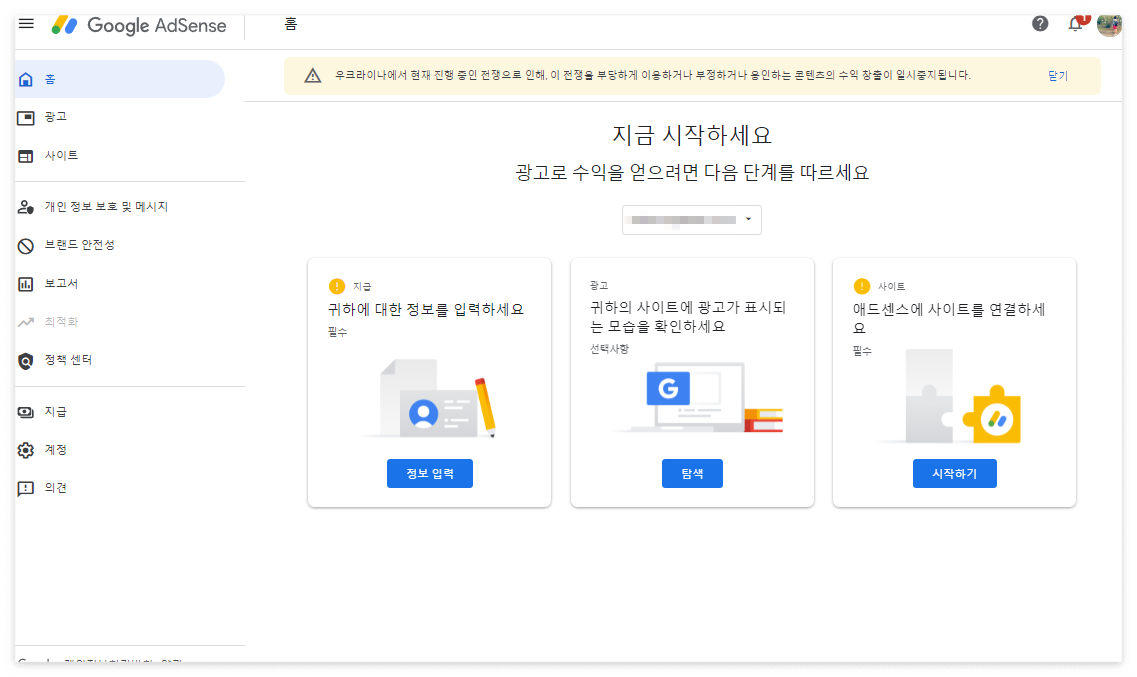Screen dimensions: 1137x677
Task: Open 계정 menu item
Action: [x=56, y=450]
